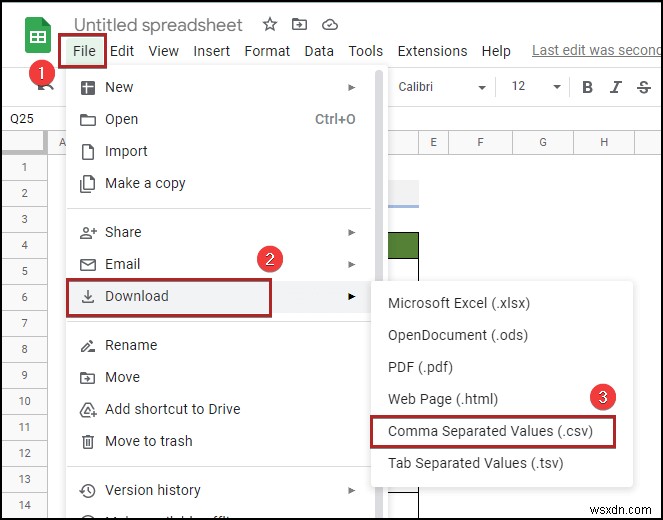Select column F header
The height and width of the screenshot is (520, 663).
click(480, 142)
